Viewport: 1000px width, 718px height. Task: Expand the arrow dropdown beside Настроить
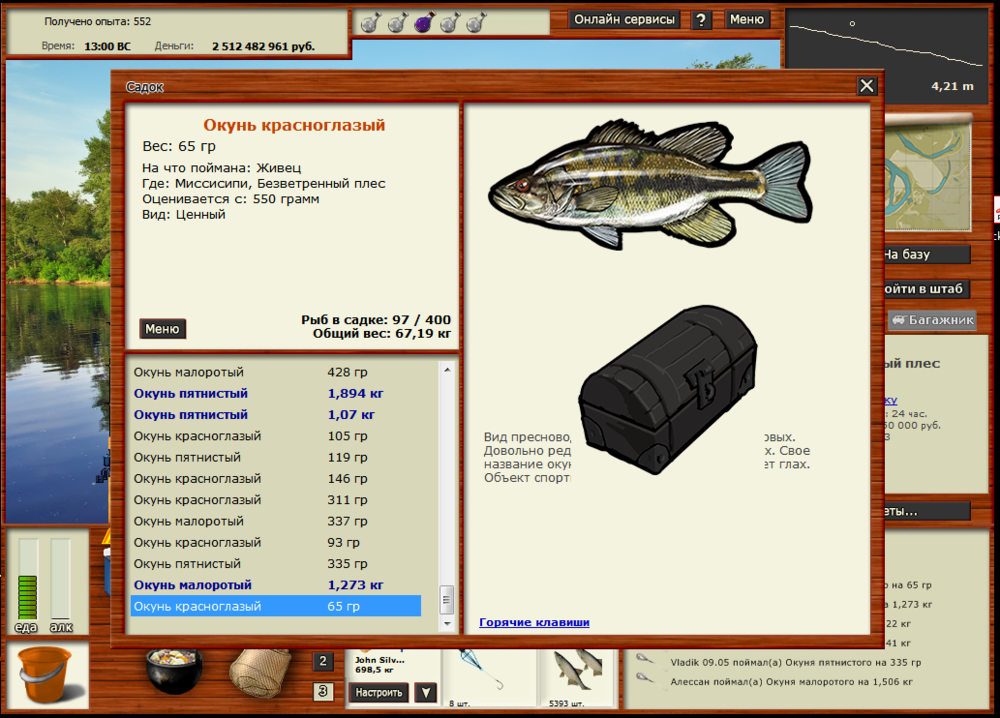(x=425, y=692)
